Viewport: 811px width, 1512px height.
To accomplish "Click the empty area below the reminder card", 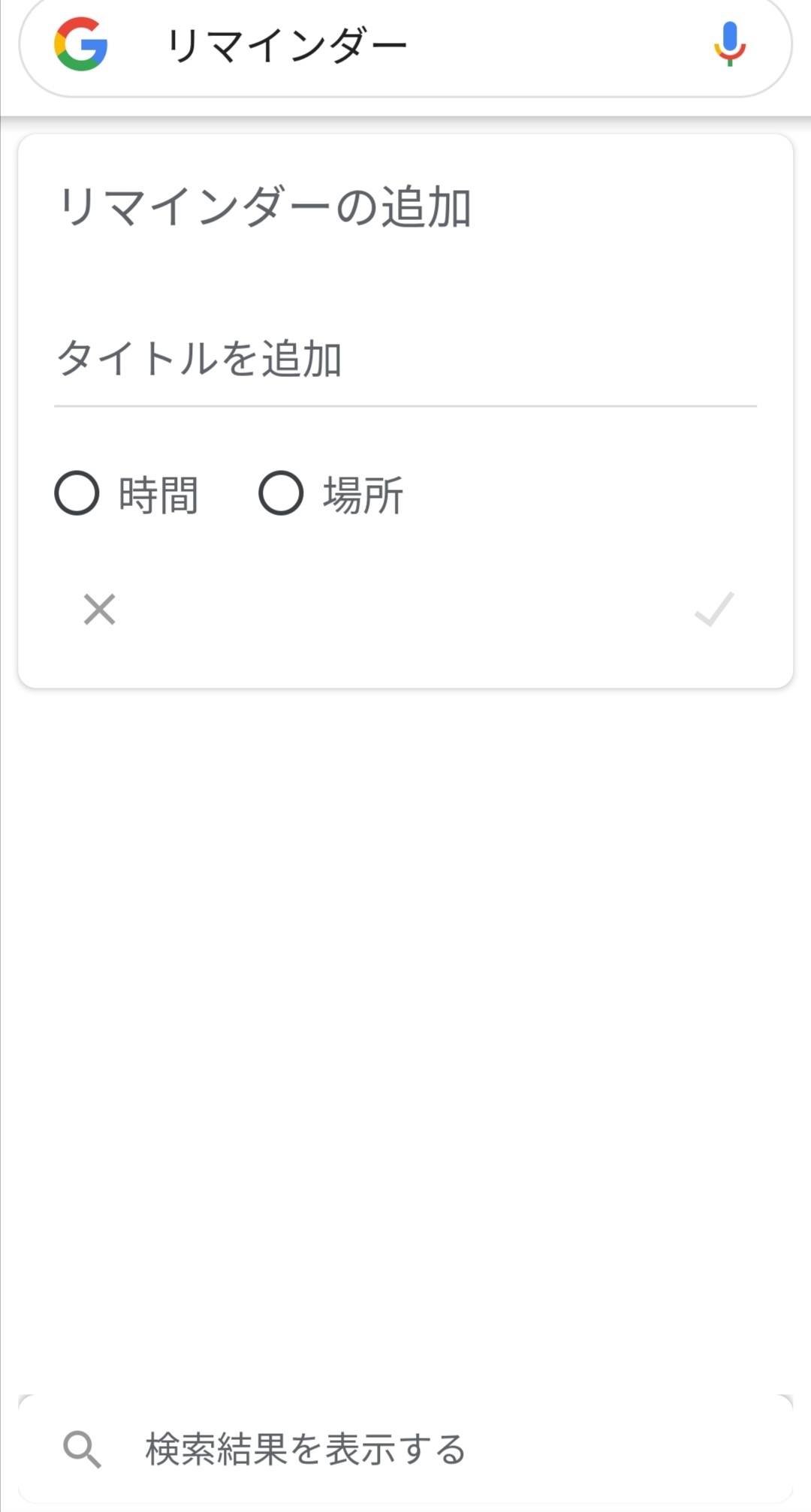I will (x=405, y=1014).
